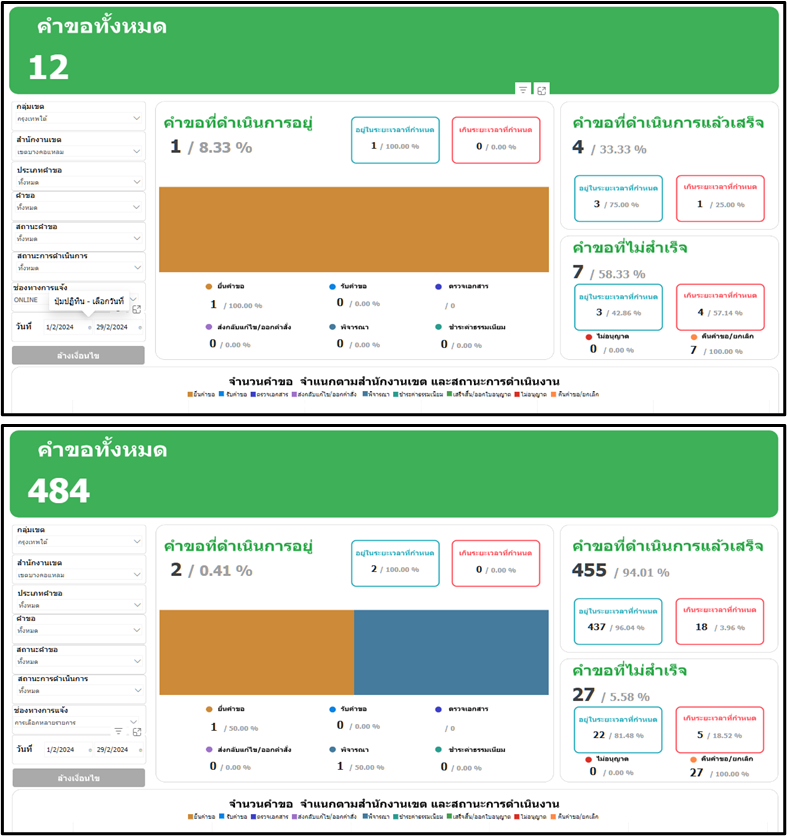Expand กลุ่มเขต dropdown in top dashboard

point(137,118)
